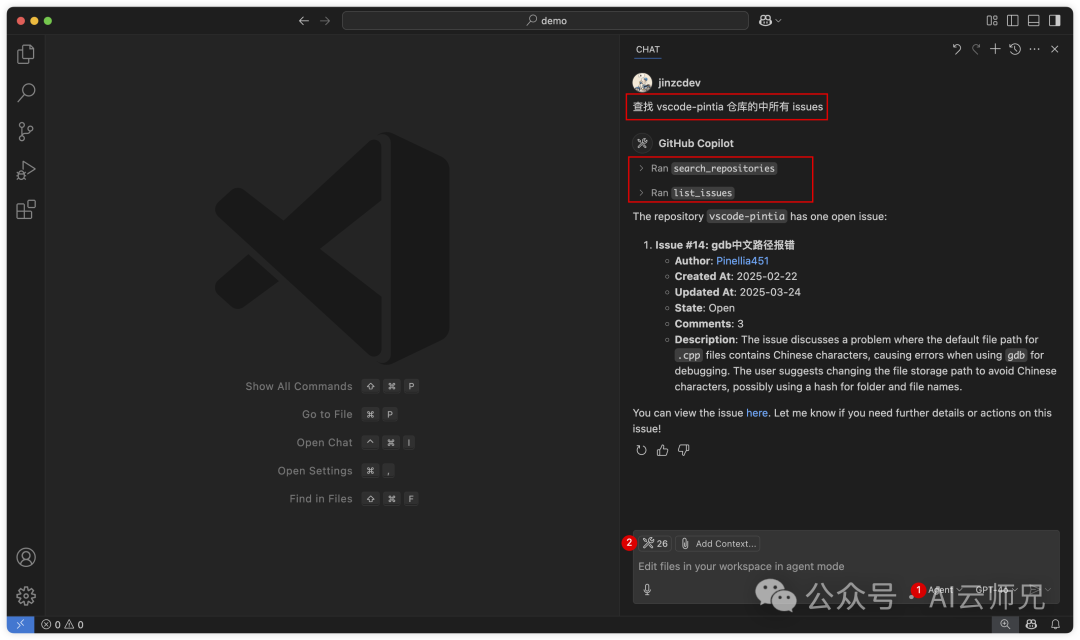Close the chat panel
Viewport: 1080px width, 640px height.
1055,49
